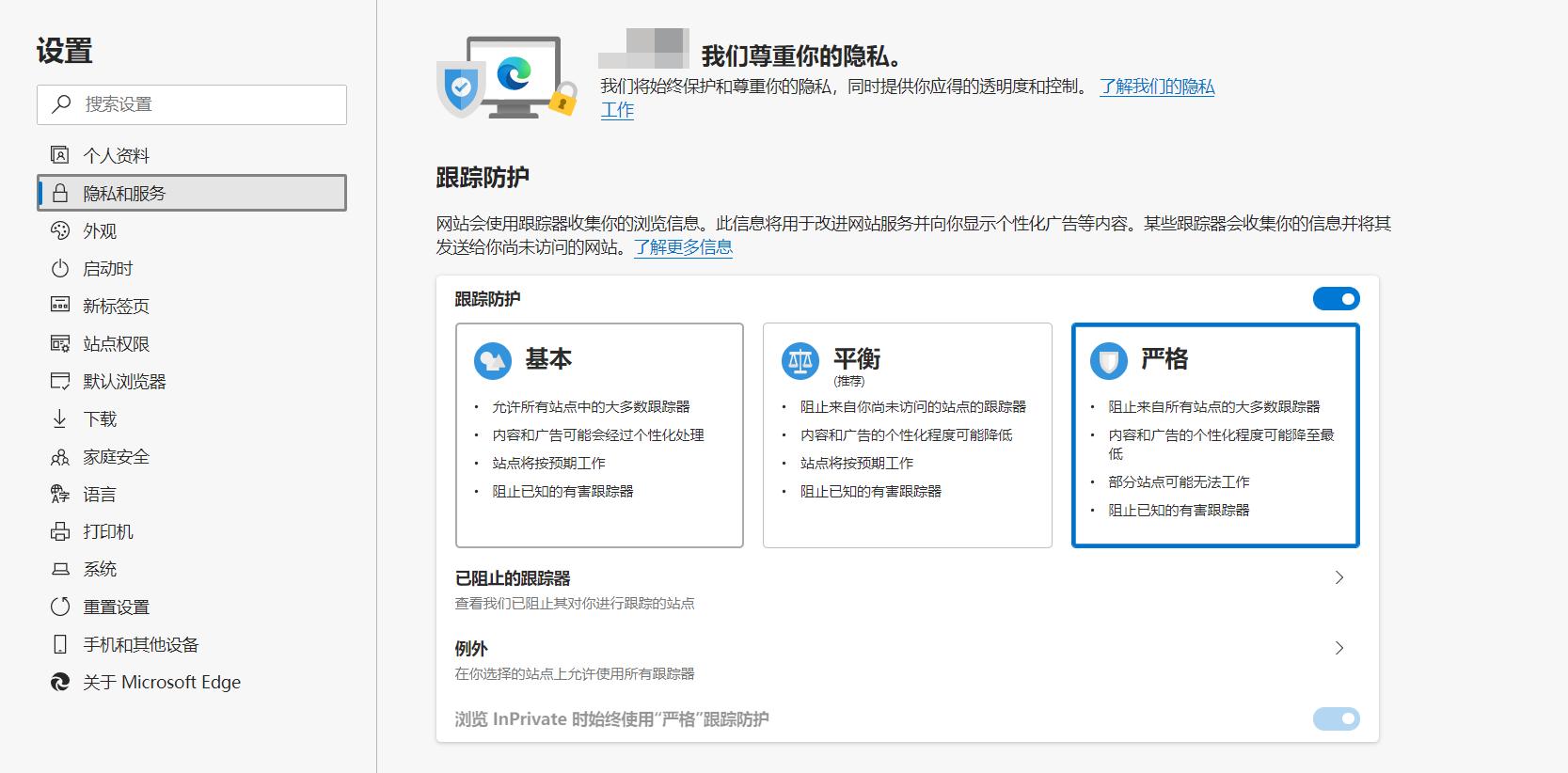Open the 个人资料 settings section
Screen dimensions: 1568x773
point(192,155)
